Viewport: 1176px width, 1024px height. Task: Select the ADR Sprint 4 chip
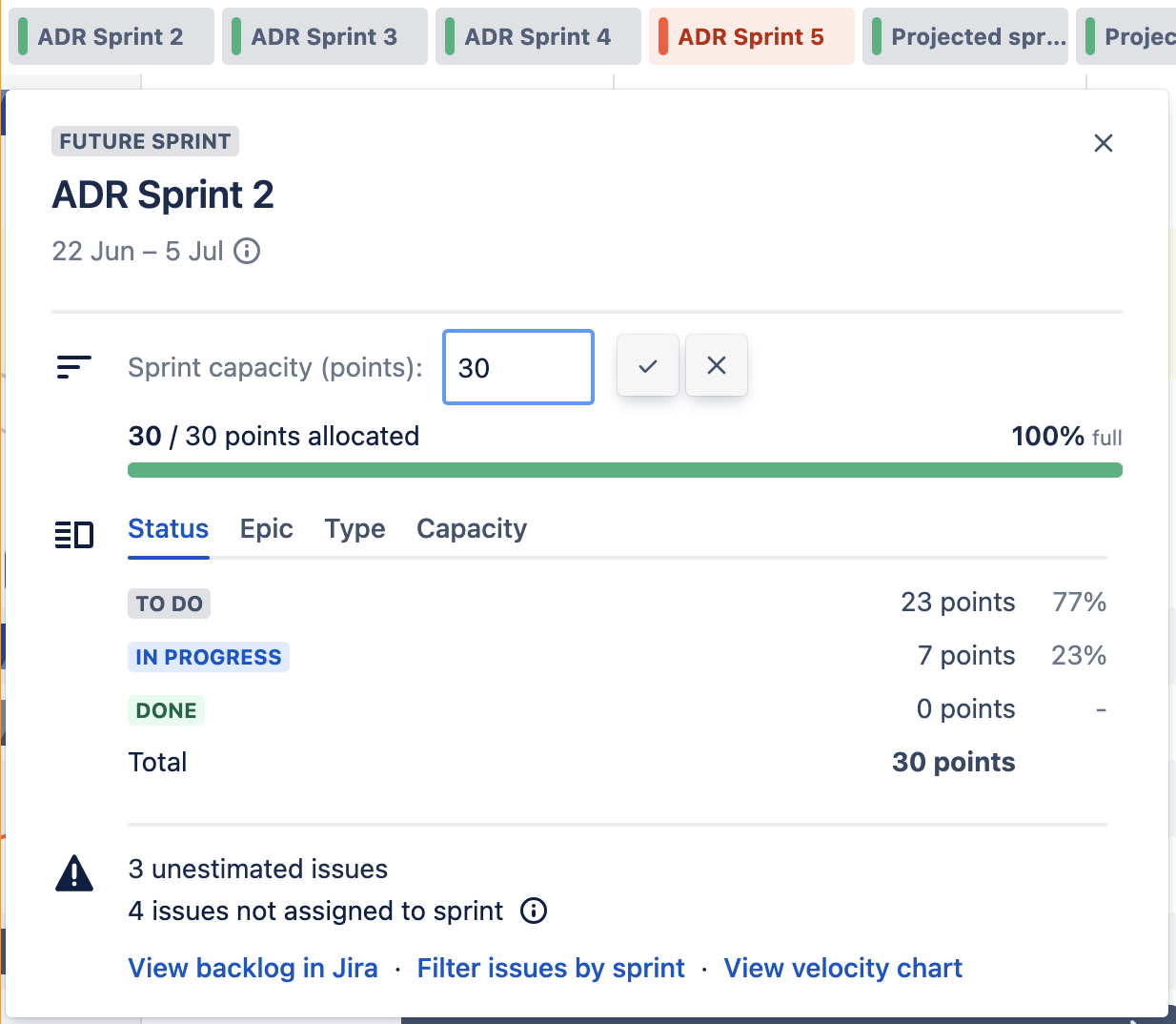pos(537,35)
